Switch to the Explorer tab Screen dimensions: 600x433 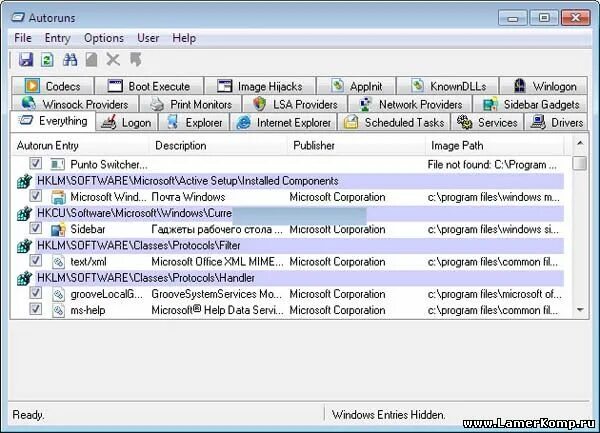tap(194, 122)
